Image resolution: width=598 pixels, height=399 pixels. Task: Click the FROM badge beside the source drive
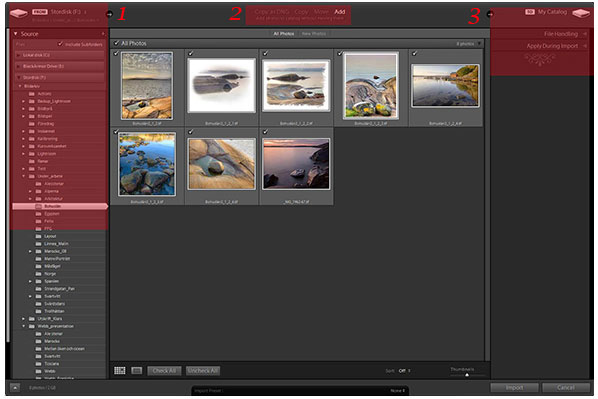coord(40,12)
